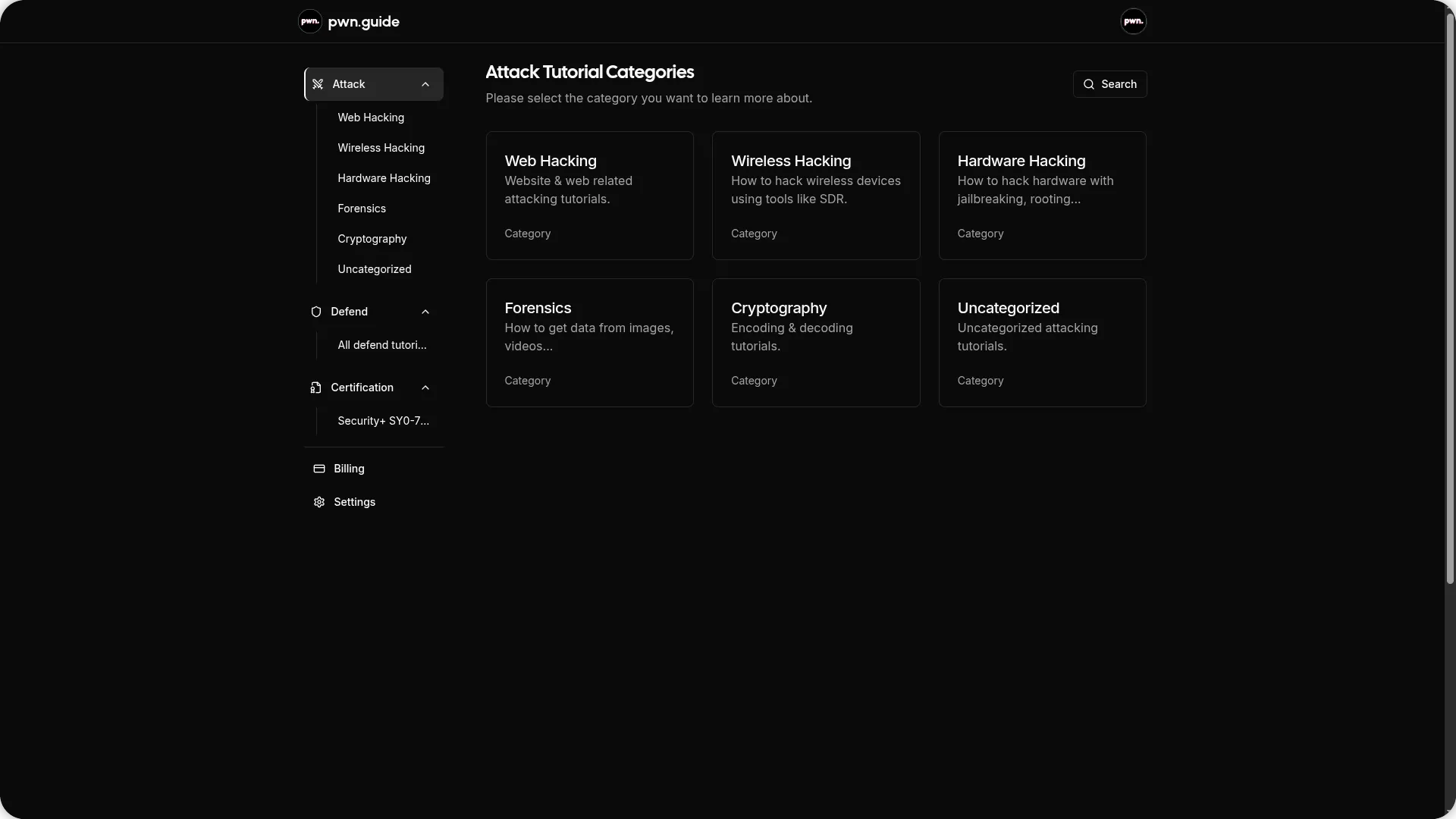
Task: Click the magnifier icon in Search
Action: click(1089, 84)
